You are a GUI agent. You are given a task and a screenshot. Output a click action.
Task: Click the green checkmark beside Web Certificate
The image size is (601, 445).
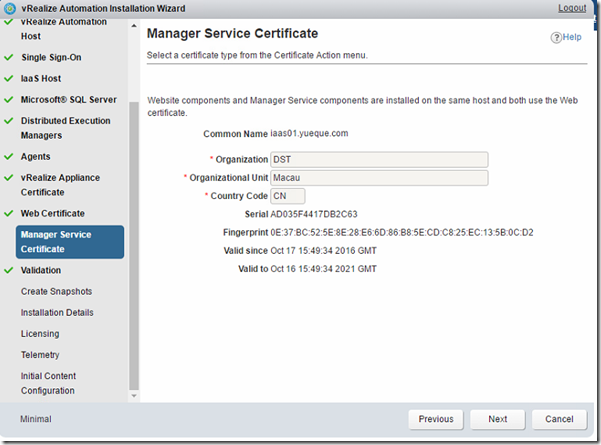point(8,213)
